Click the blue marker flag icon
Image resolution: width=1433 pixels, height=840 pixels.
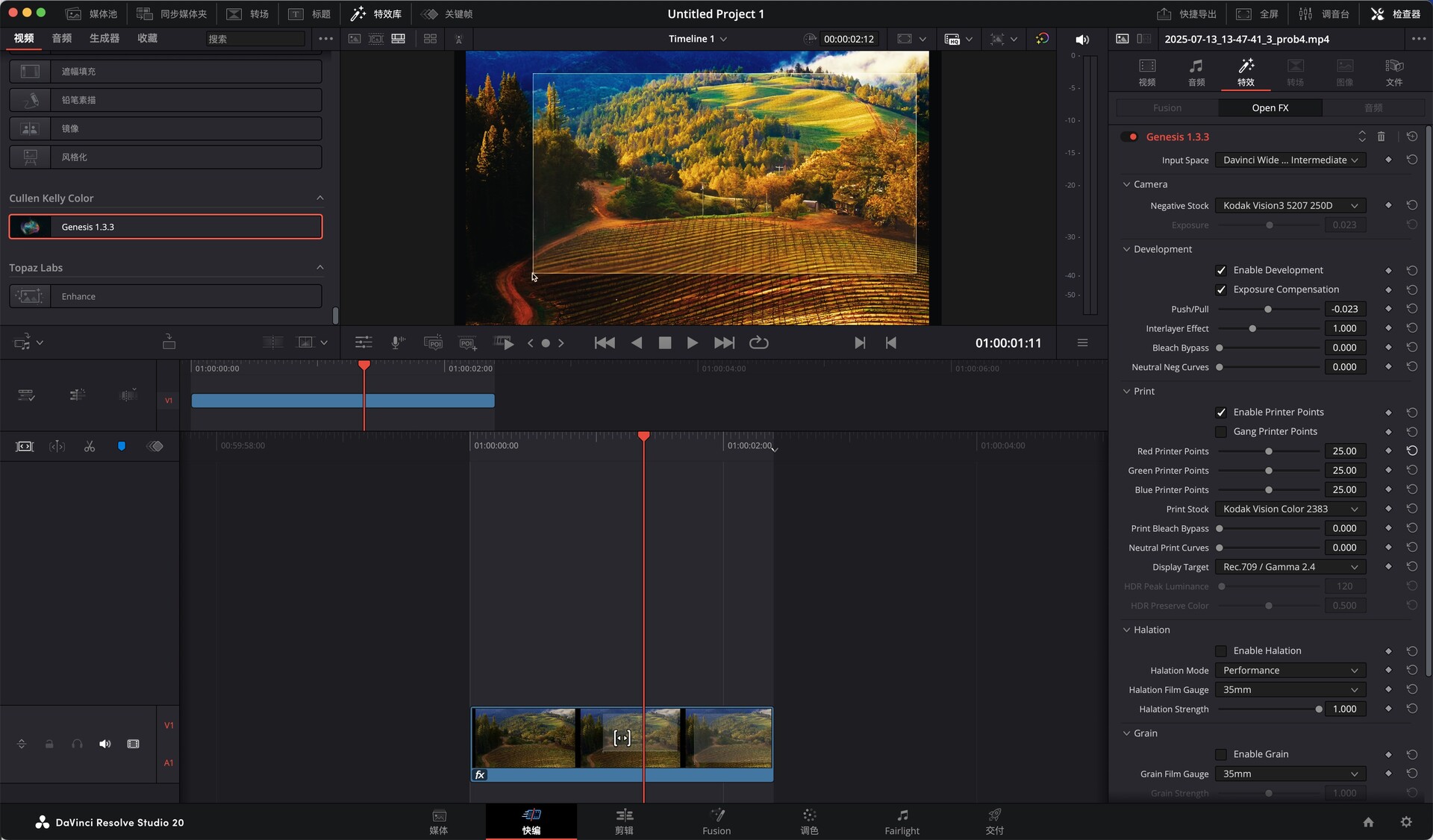(x=122, y=446)
